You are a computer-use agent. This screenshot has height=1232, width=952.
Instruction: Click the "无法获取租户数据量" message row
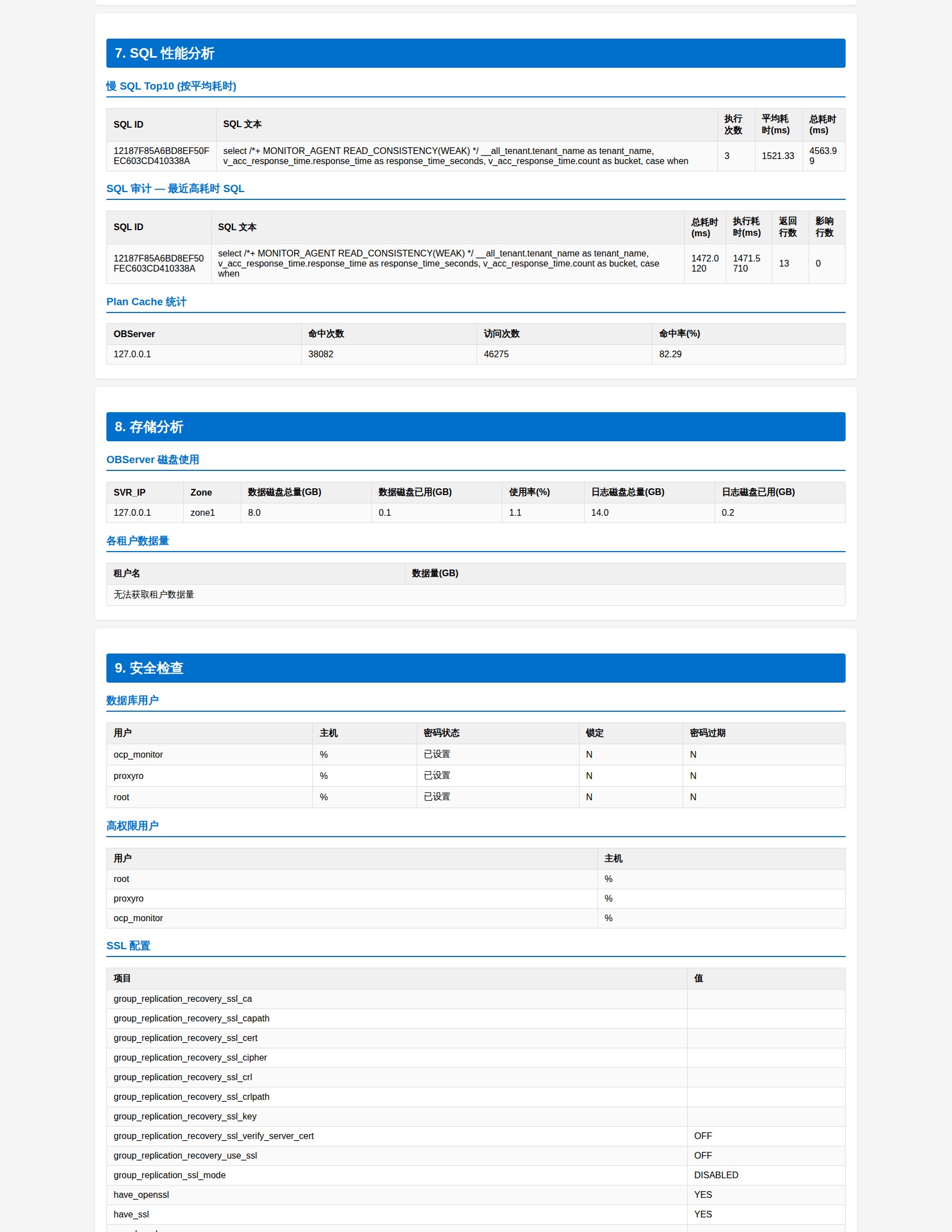[x=475, y=595]
